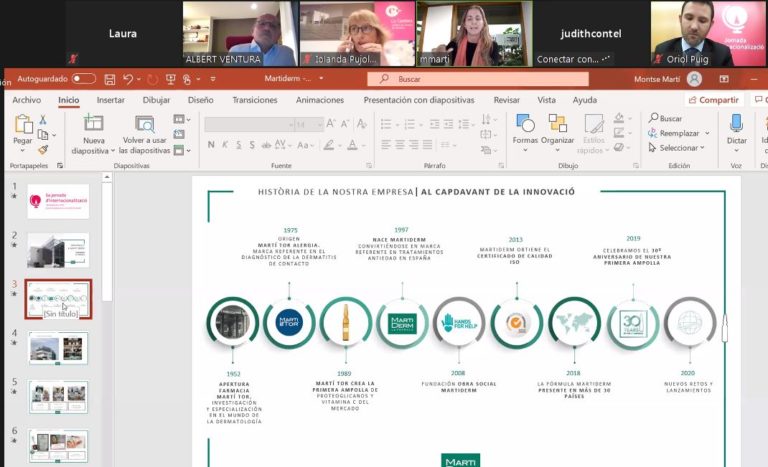Open the font name combo box
The image size is (768, 467).
(x=249, y=124)
